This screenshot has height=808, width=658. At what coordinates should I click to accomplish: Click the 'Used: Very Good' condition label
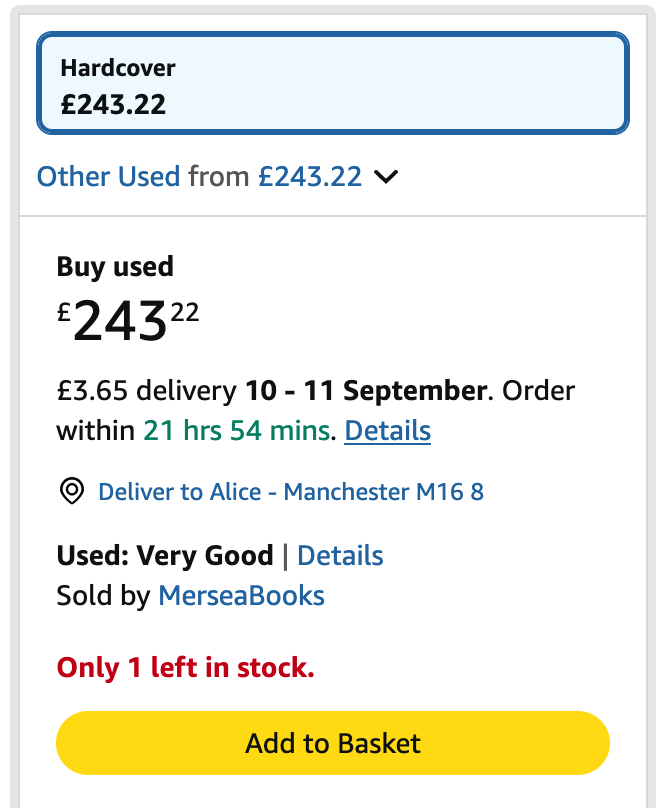[x=165, y=555]
